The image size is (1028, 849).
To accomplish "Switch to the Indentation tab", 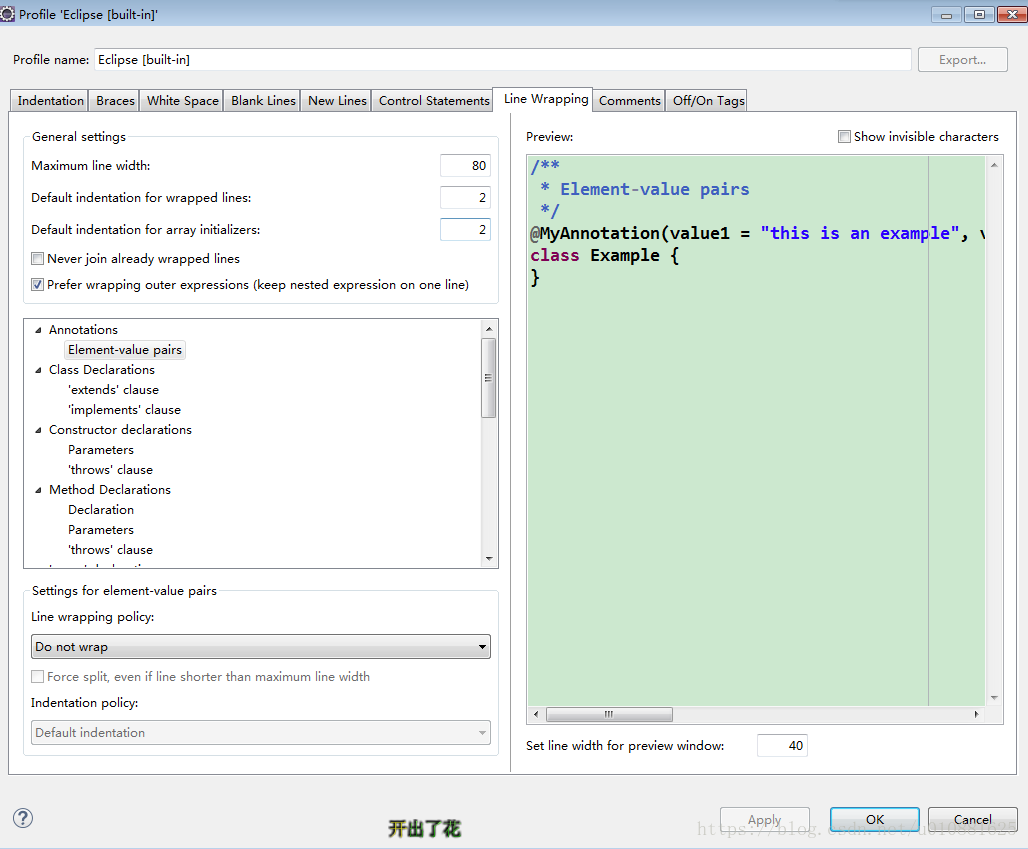I will [x=50, y=100].
